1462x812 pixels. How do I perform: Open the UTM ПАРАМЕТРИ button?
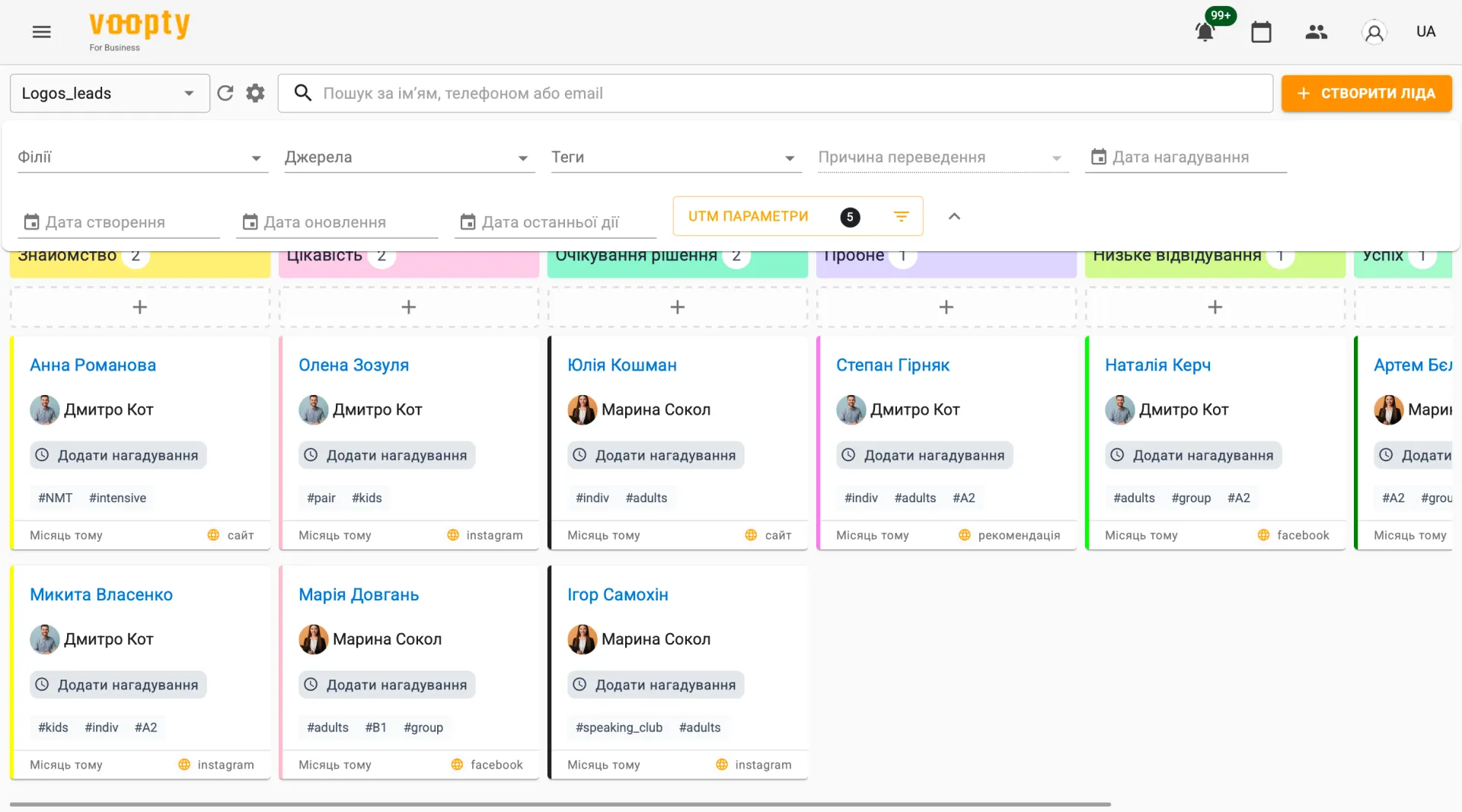click(798, 216)
